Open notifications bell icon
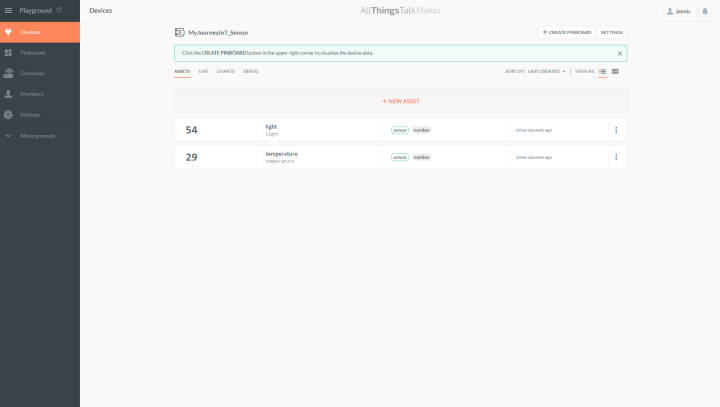Viewport: 720px width, 407px height. 705,11
